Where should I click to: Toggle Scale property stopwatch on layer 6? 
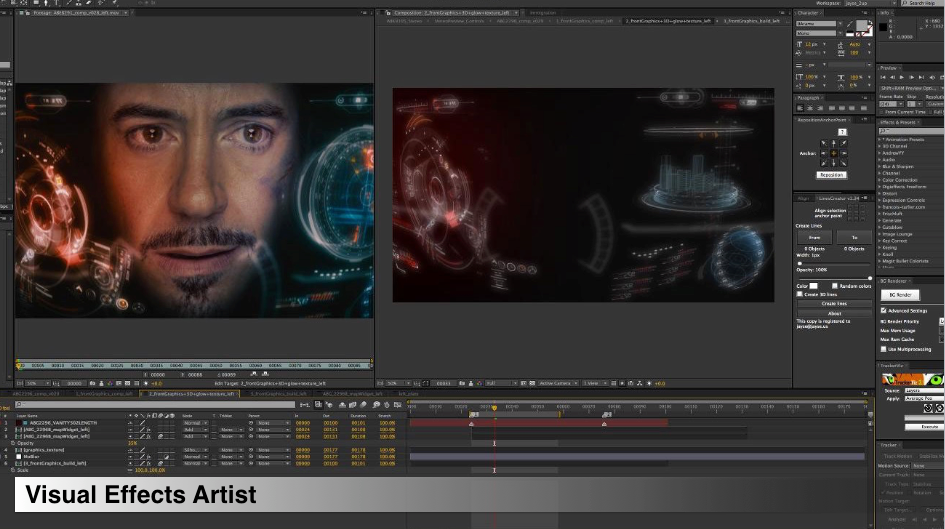[x=13, y=470]
